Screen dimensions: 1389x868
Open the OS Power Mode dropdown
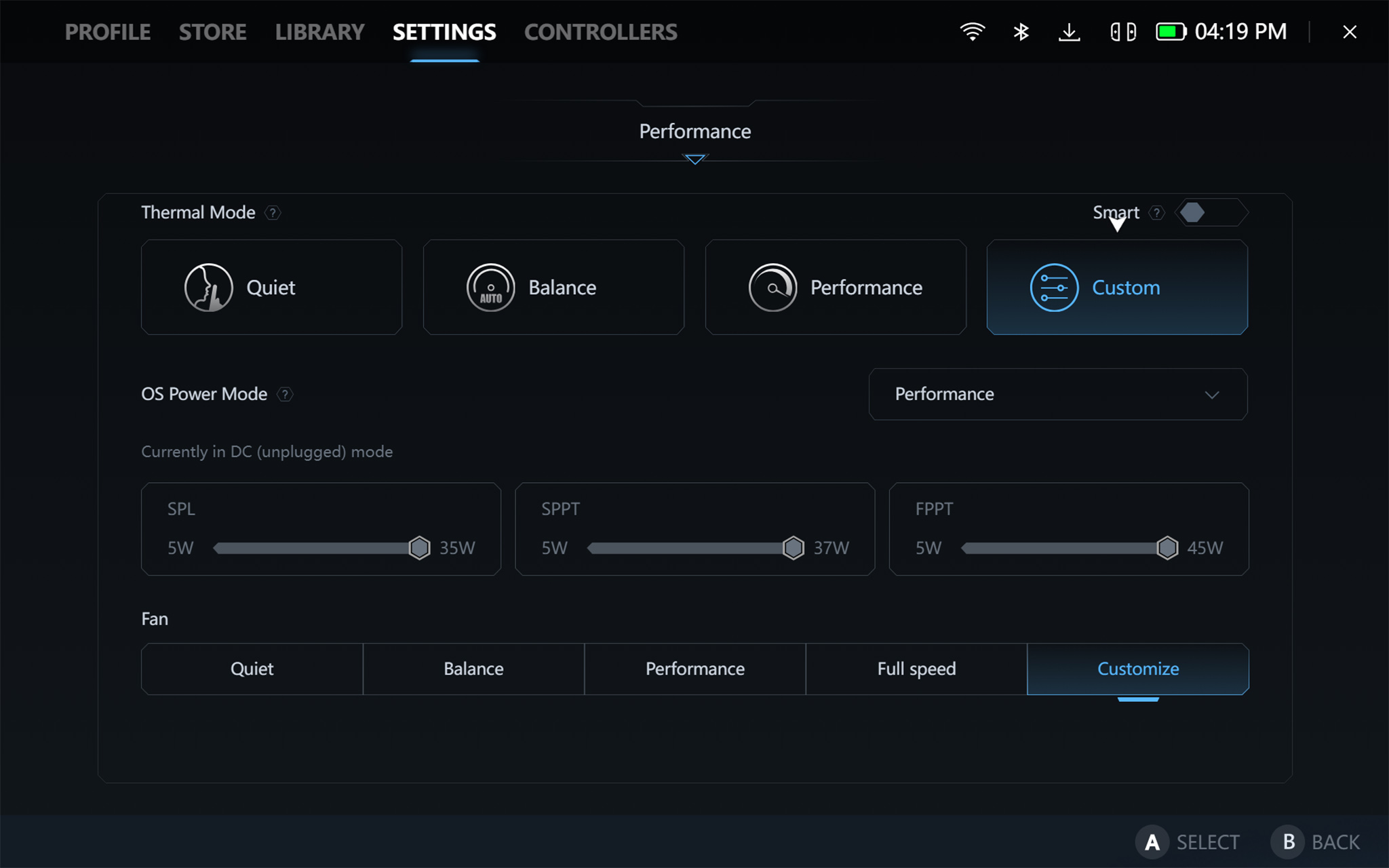click(1057, 394)
